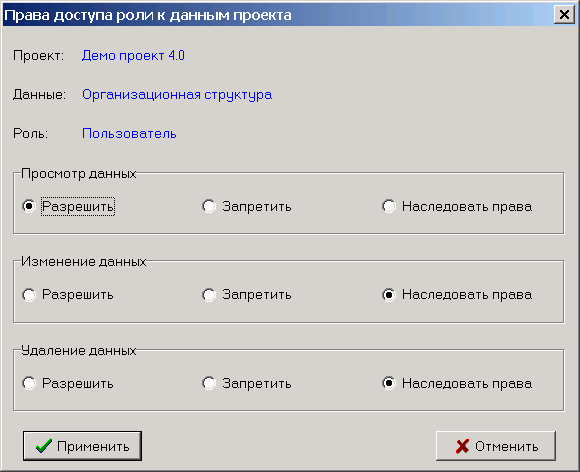This screenshot has width=580, height=472.
Task: Click the Демо проект 4.0 project name
Action: (133, 55)
